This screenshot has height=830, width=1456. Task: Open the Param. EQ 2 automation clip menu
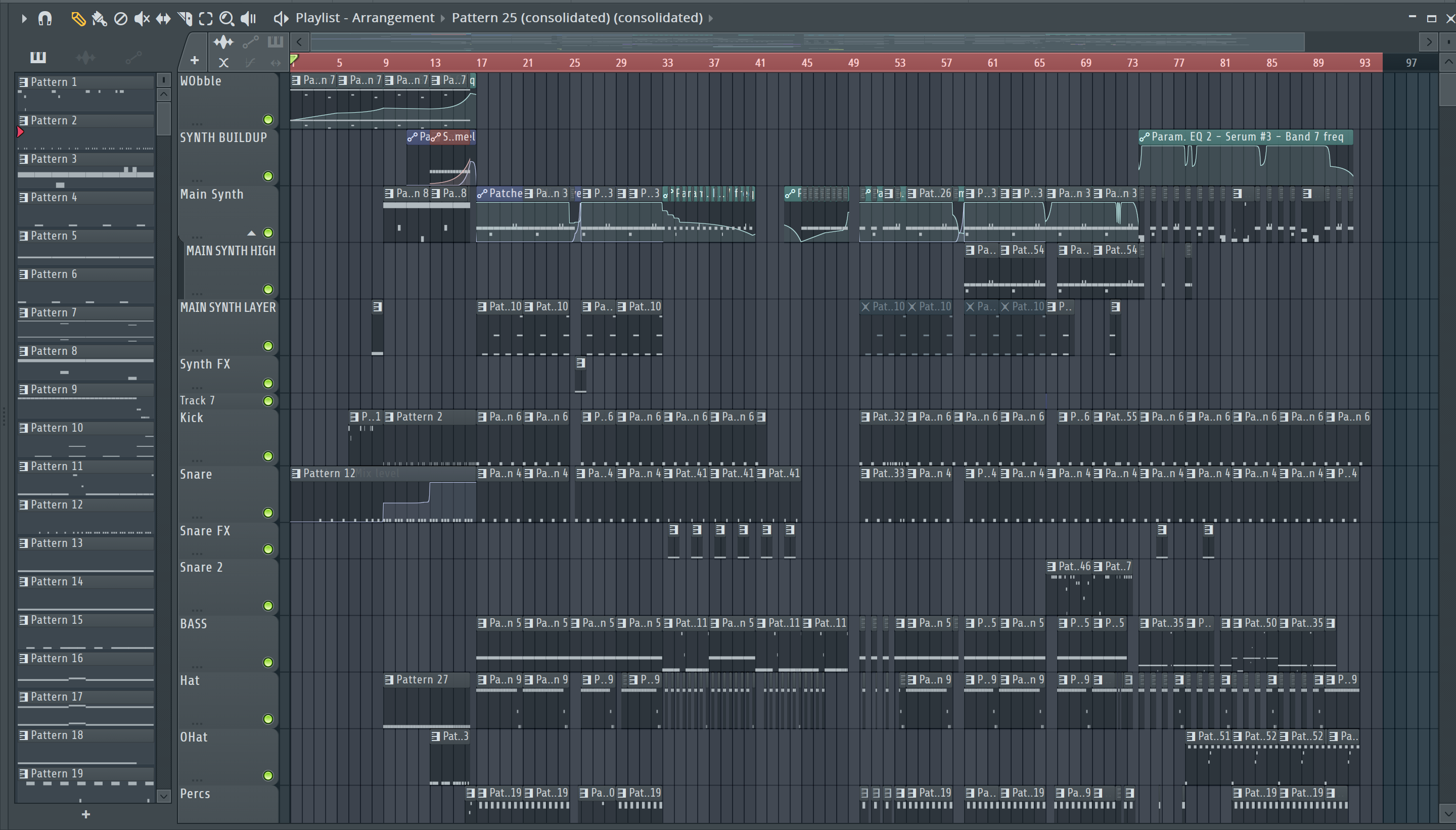click(1144, 137)
